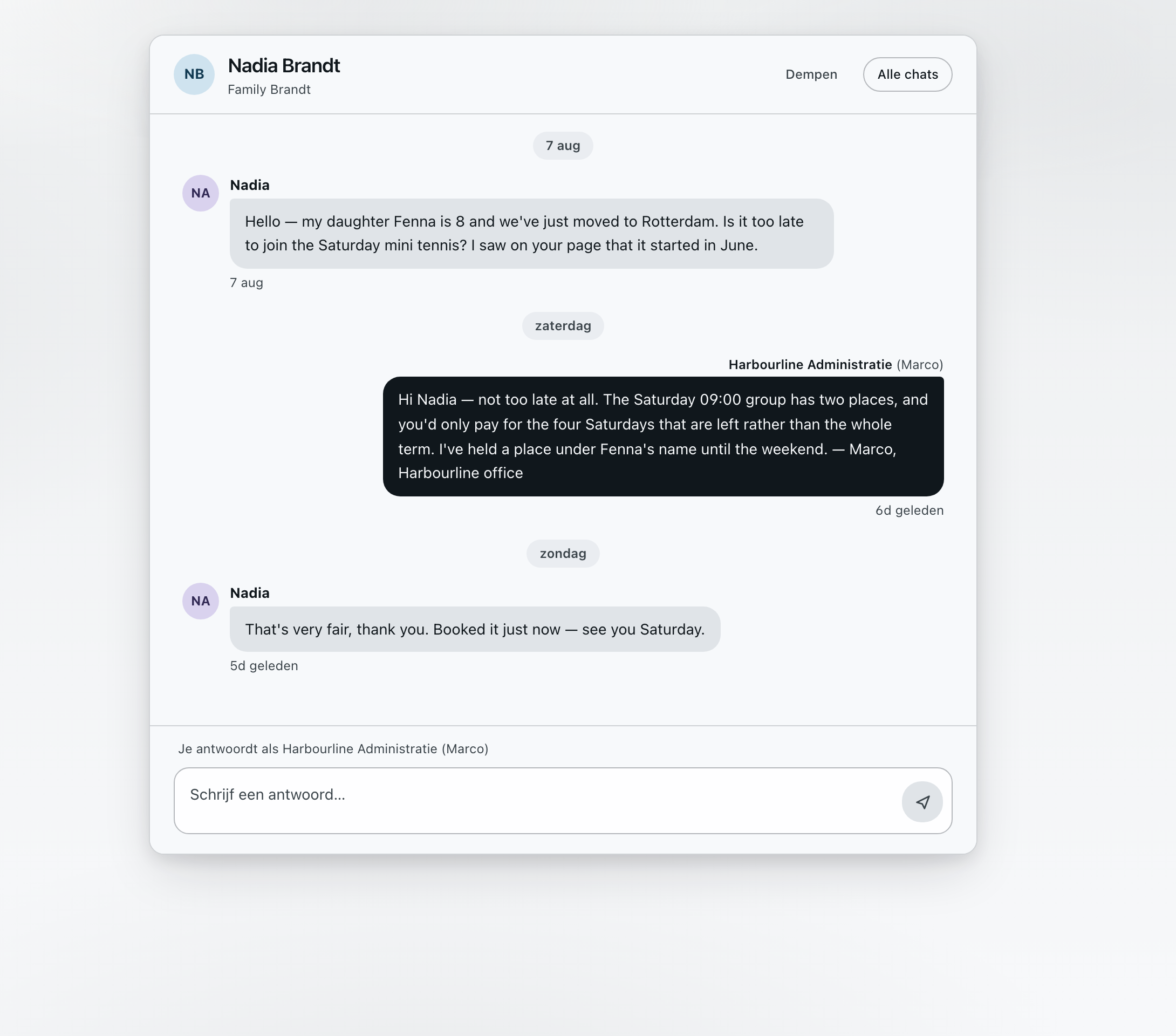1176x1036 pixels.
Task: Select Nadia's message about Saturday mini tennis
Action: pos(531,234)
